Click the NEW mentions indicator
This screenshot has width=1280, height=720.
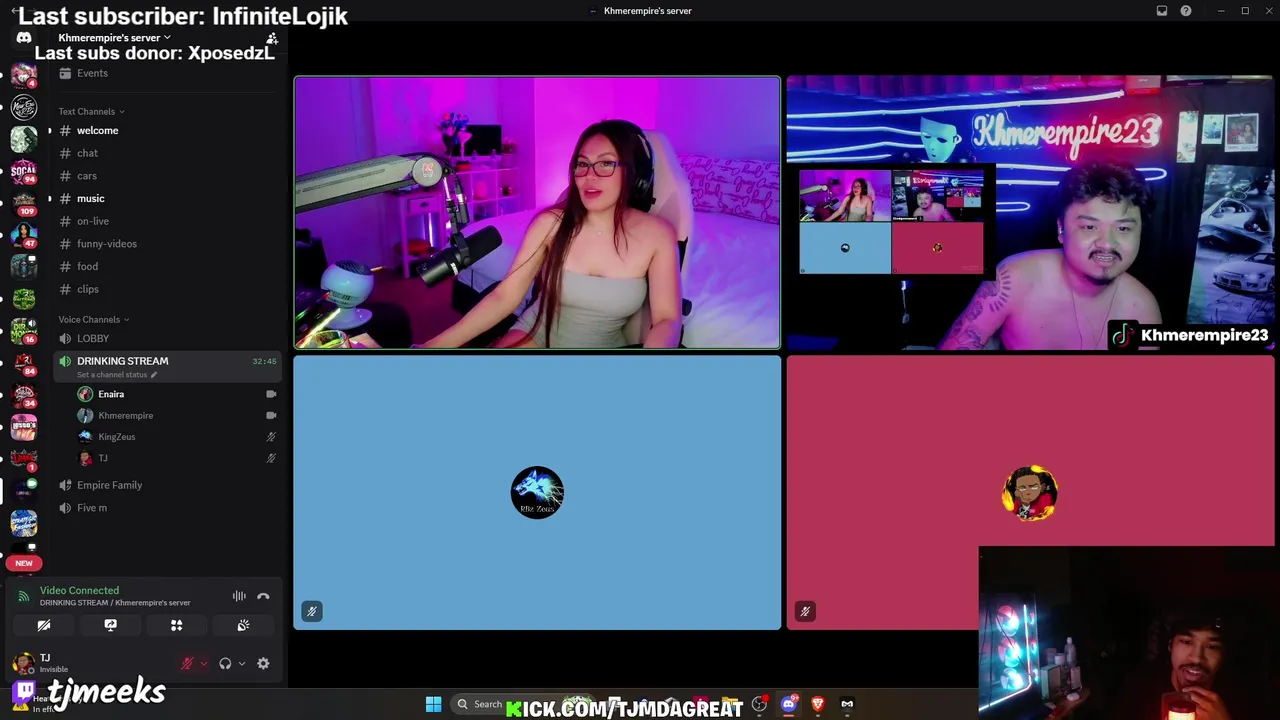point(24,563)
